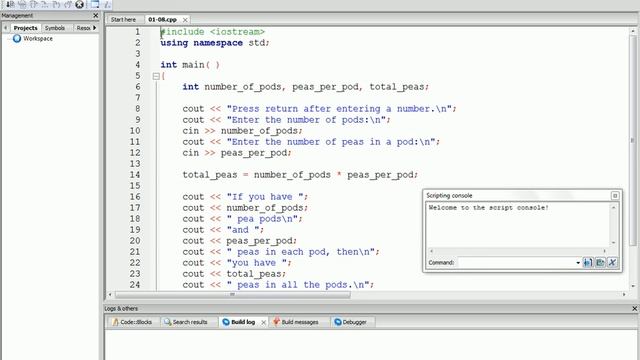The width and height of the screenshot is (640, 360).
Task: Click the editor horizontal scroll right arrow
Action: pos(624,295)
